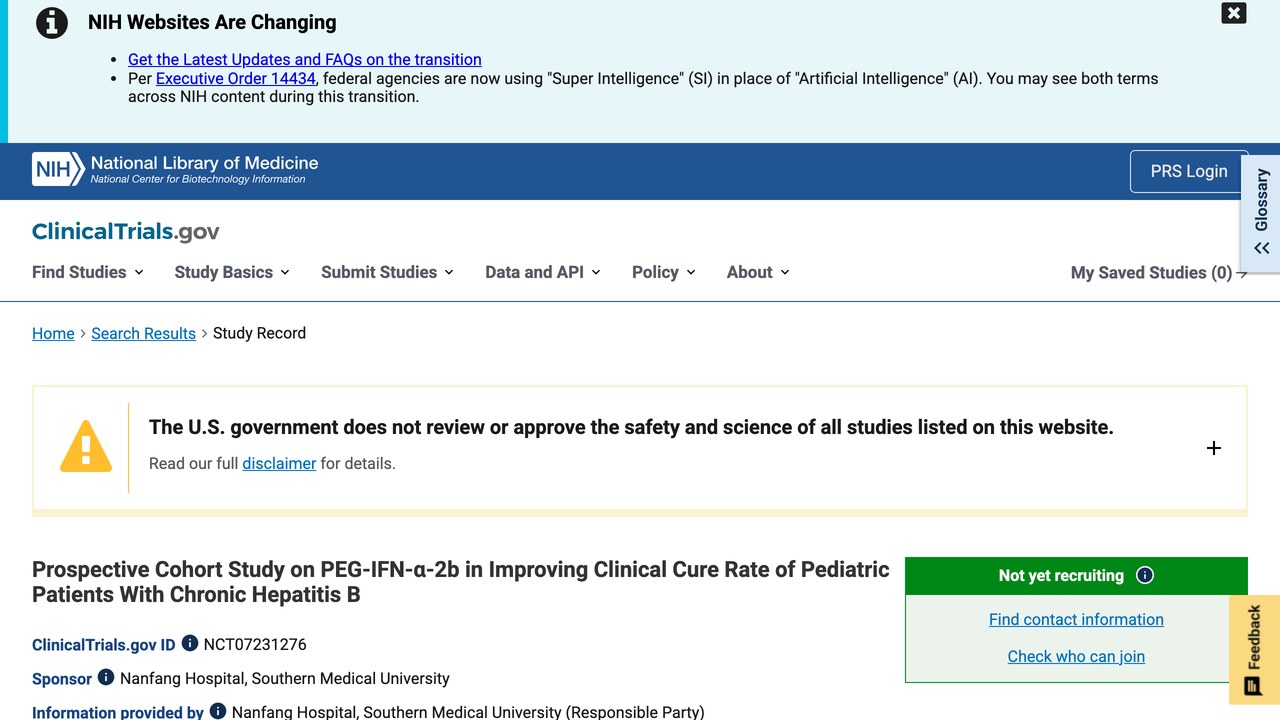Click info icon next to Not yet recruiting
This screenshot has width=1280, height=720.
(1146, 575)
